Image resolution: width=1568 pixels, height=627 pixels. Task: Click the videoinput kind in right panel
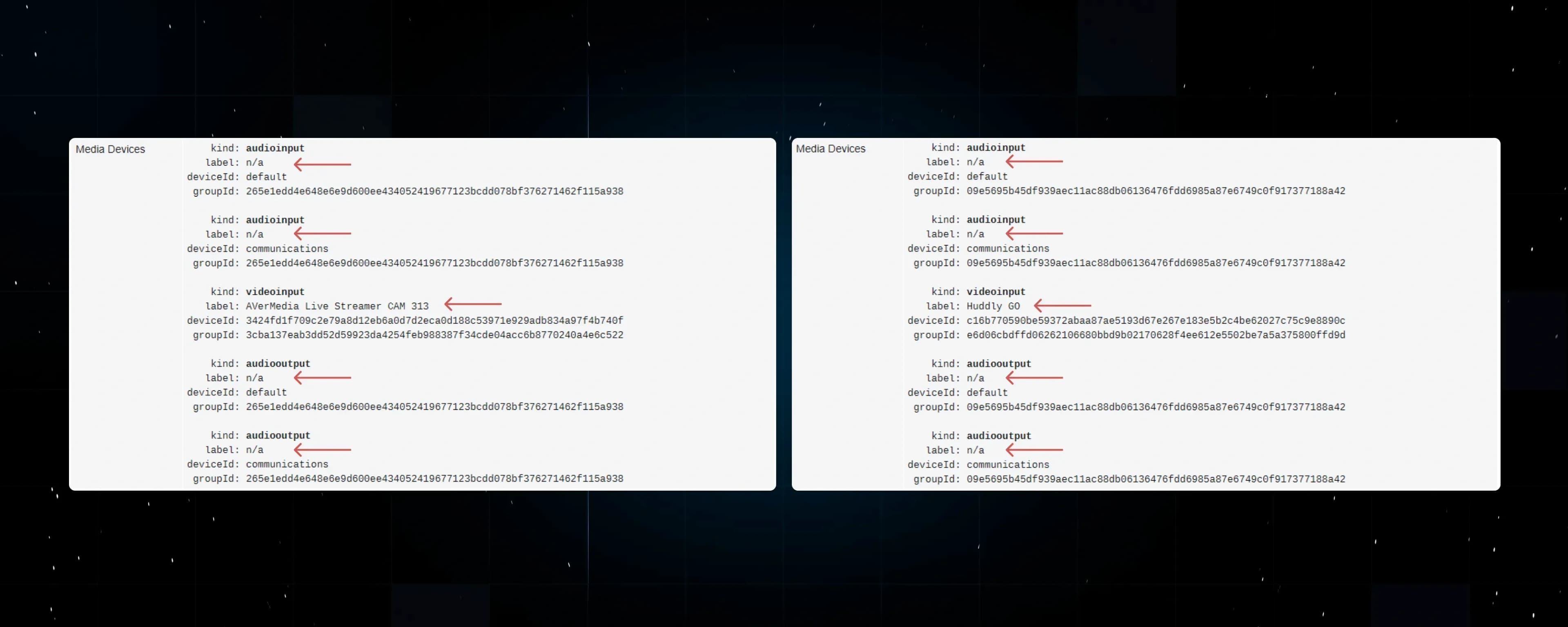click(995, 291)
